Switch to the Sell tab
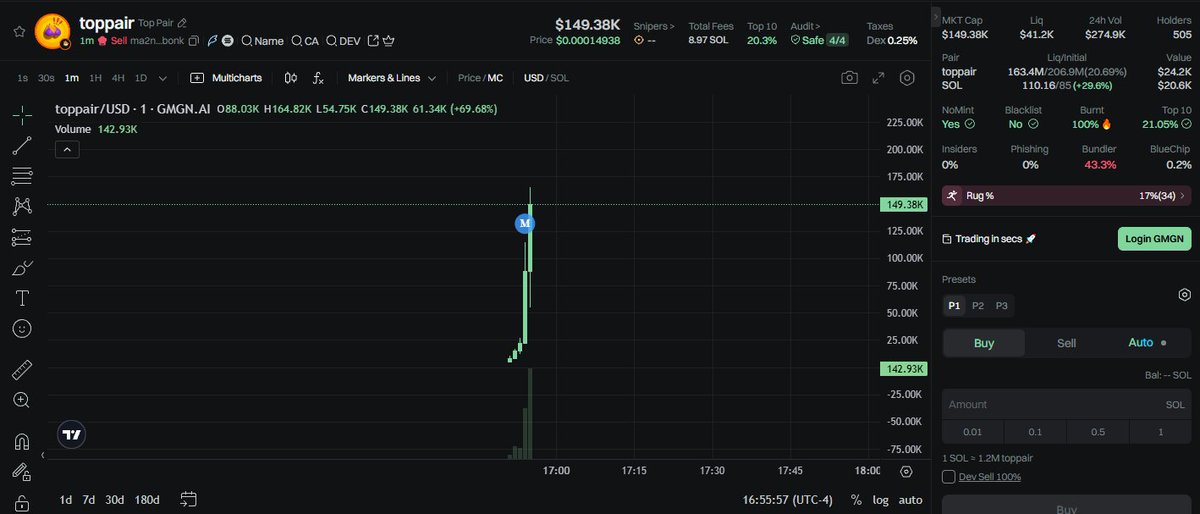 [x=1067, y=343]
